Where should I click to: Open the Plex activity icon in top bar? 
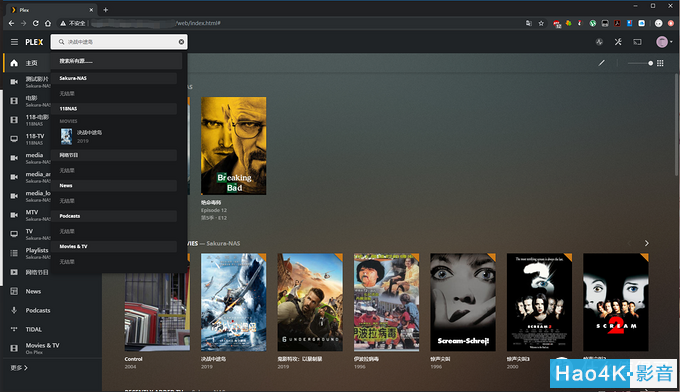pos(599,42)
